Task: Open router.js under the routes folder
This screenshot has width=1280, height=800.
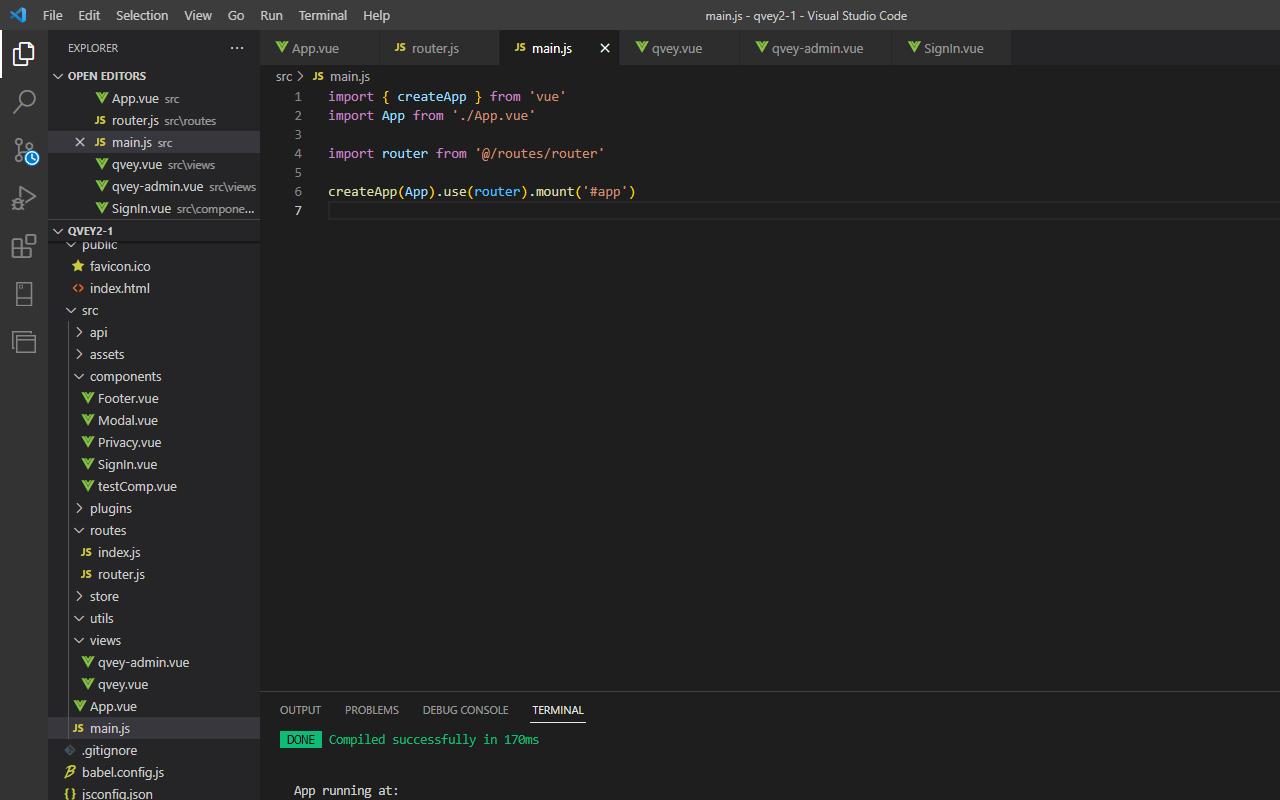Action: (x=154, y=574)
